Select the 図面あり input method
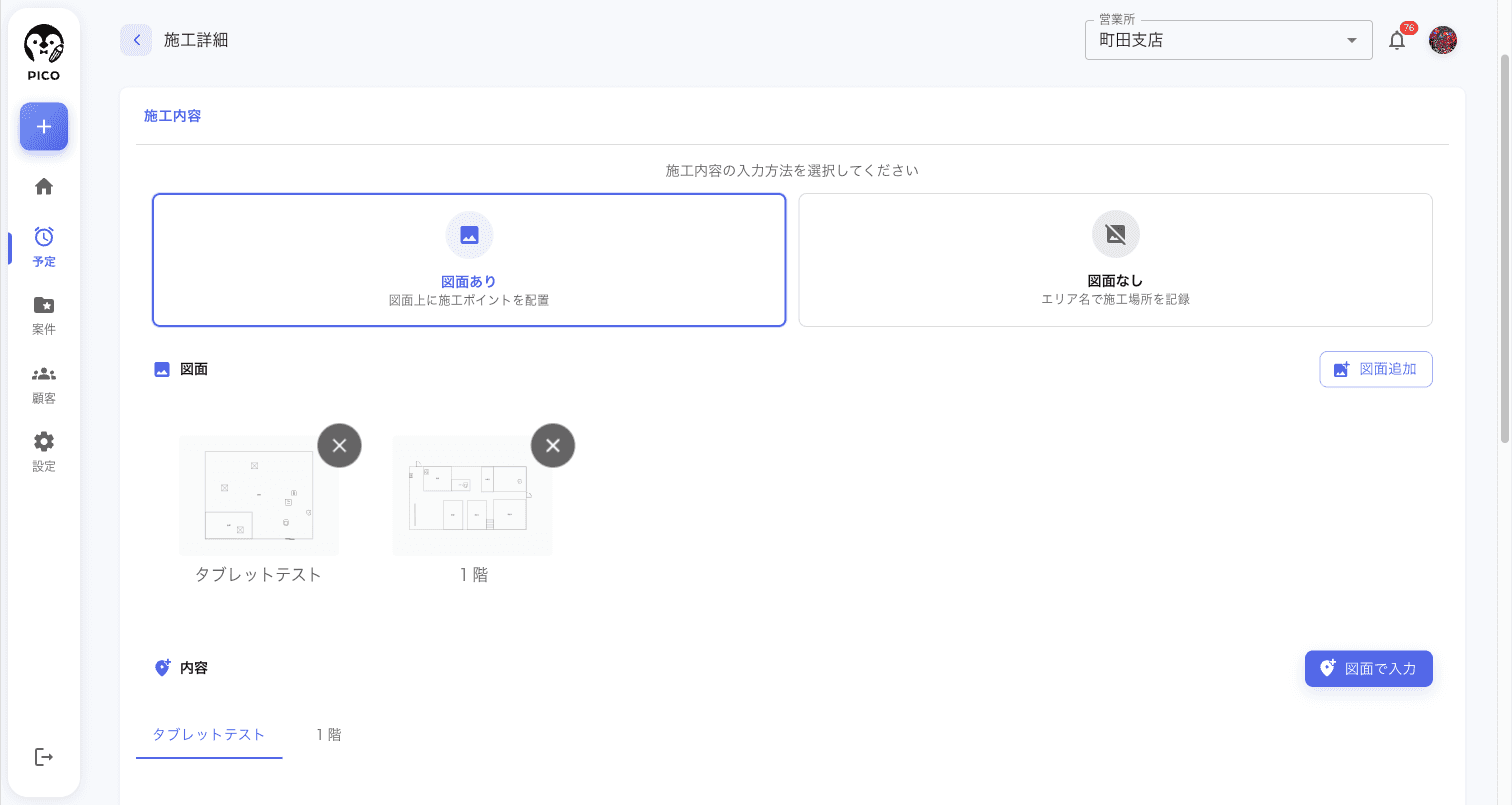1512x805 pixels. pos(469,260)
